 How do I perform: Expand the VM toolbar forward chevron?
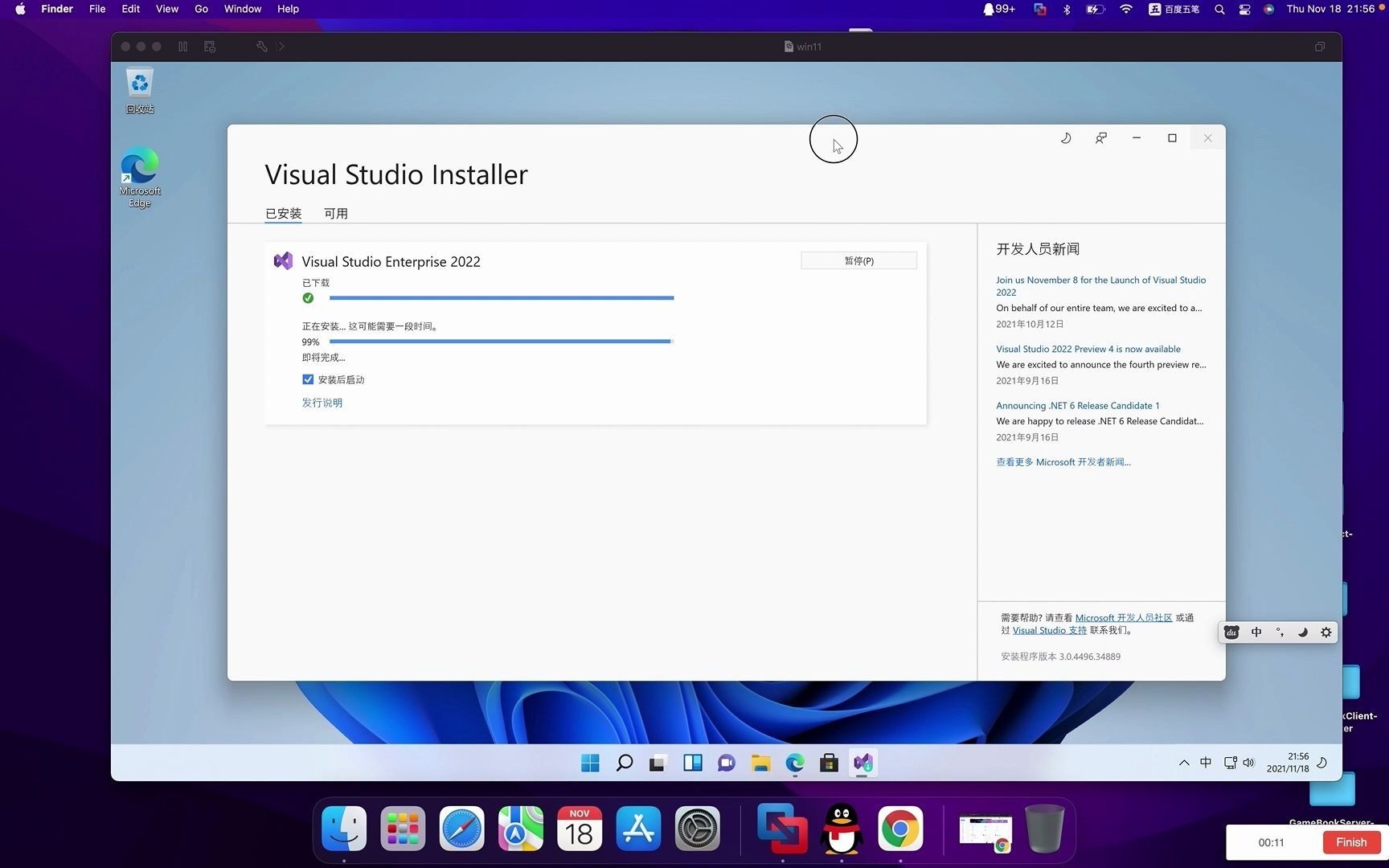pos(281,47)
